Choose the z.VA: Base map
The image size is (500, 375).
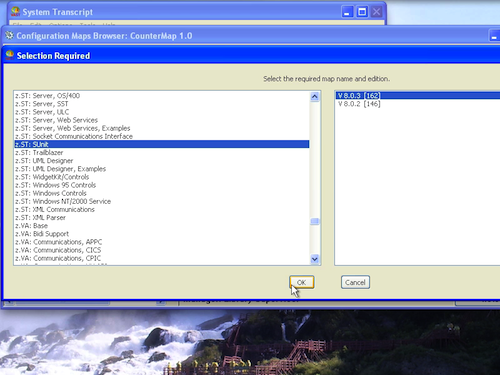(x=162, y=226)
